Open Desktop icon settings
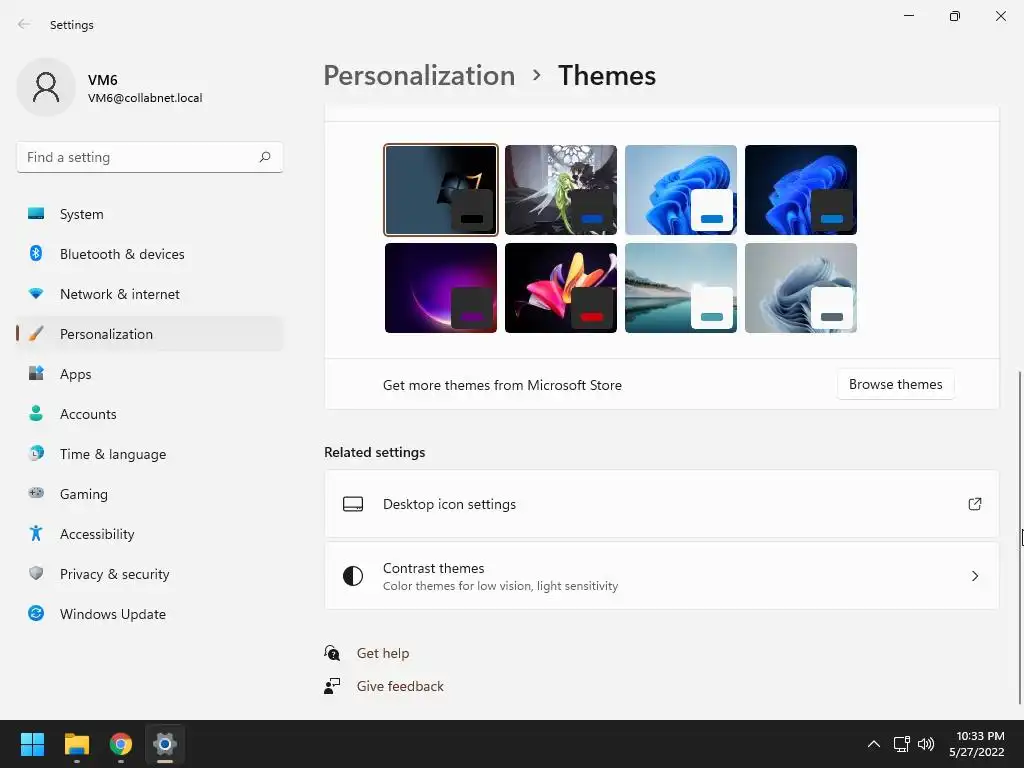Image resolution: width=1024 pixels, height=768 pixels. 662,504
